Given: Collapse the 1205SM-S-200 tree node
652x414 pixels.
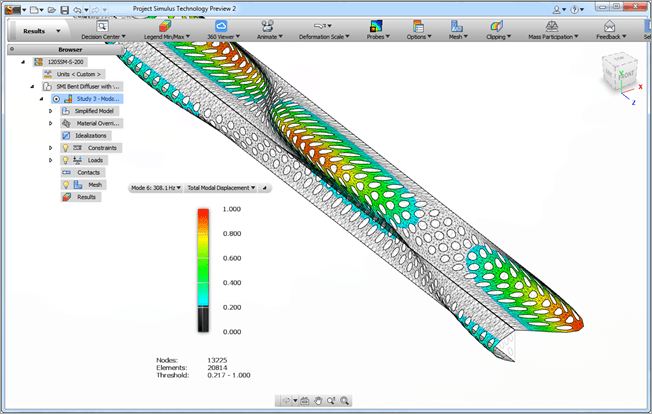Looking at the screenshot, I should click(x=23, y=62).
